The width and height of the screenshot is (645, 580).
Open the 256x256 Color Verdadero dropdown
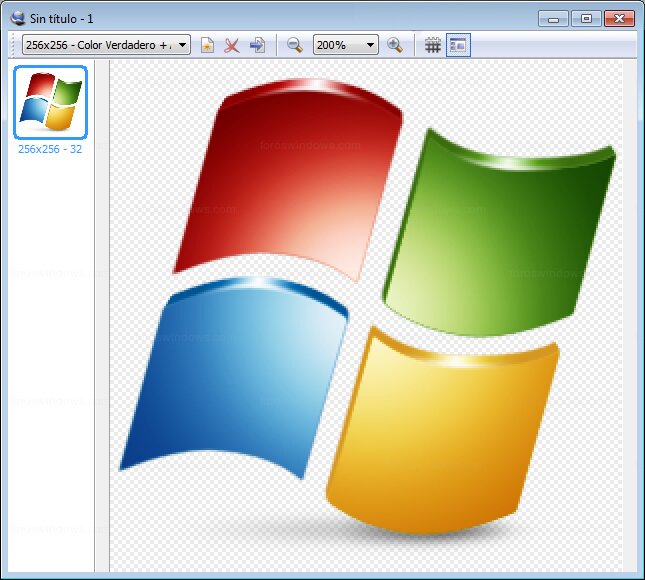(x=106, y=45)
